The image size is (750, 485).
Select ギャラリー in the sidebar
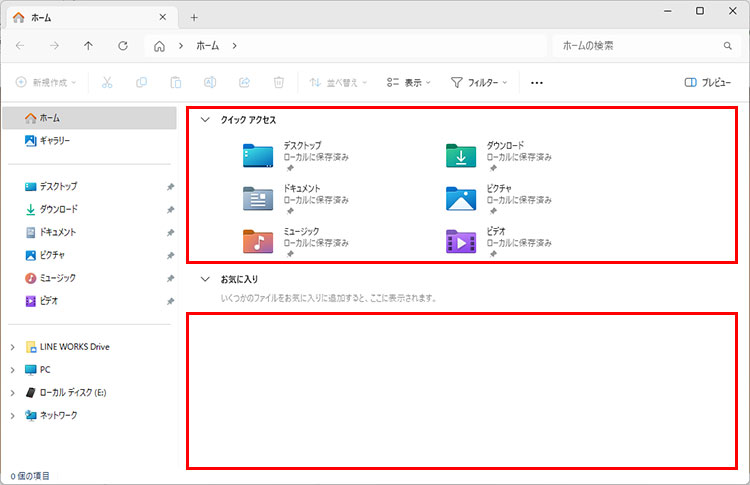coord(54,141)
